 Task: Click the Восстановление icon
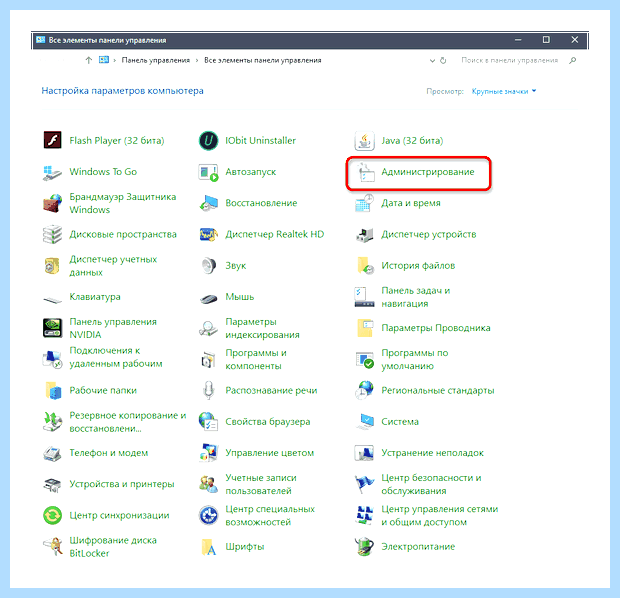pos(208,203)
